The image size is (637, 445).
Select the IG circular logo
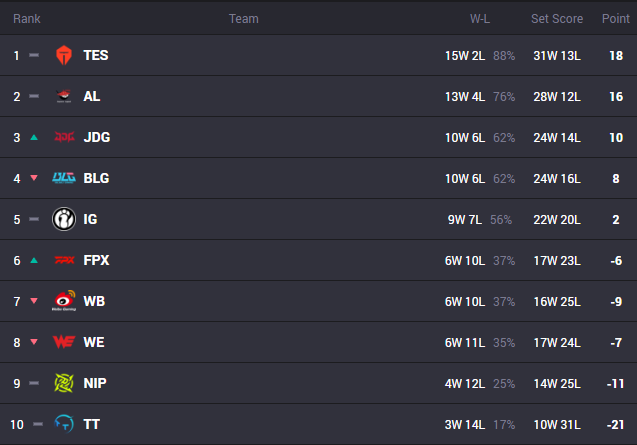tap(64, 219)
